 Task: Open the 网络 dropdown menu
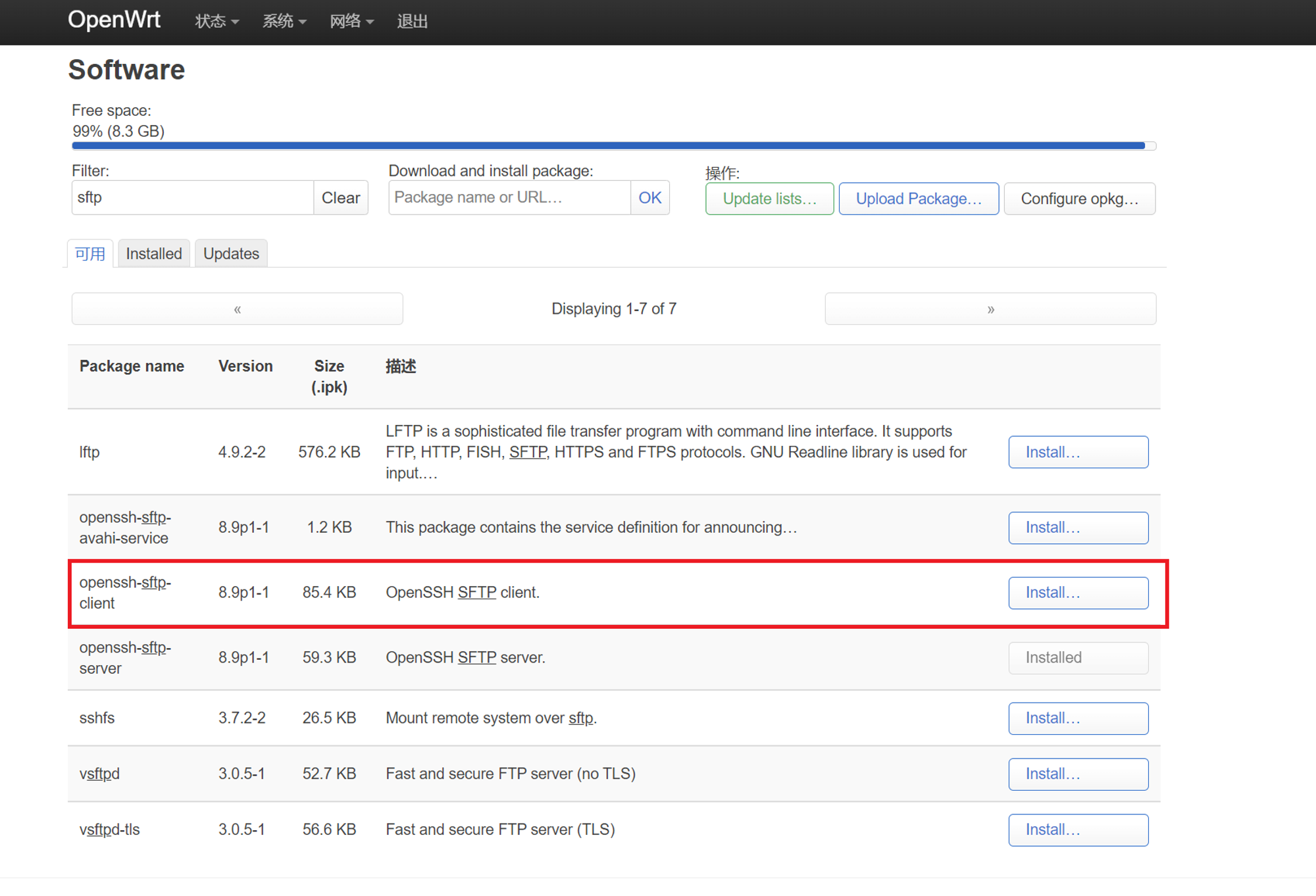point(351,22)
